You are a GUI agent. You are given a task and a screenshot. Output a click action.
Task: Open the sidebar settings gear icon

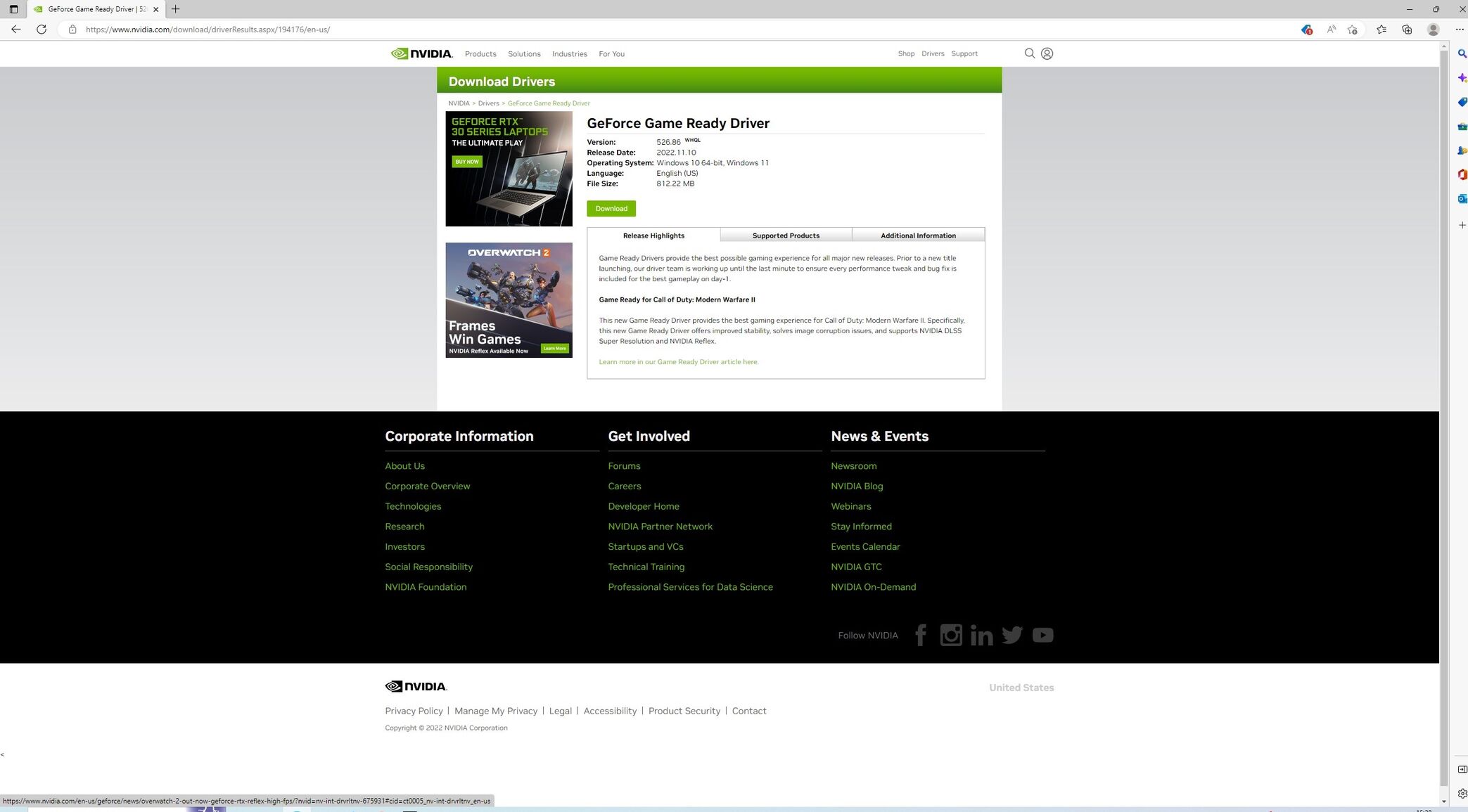[1462, 794]
